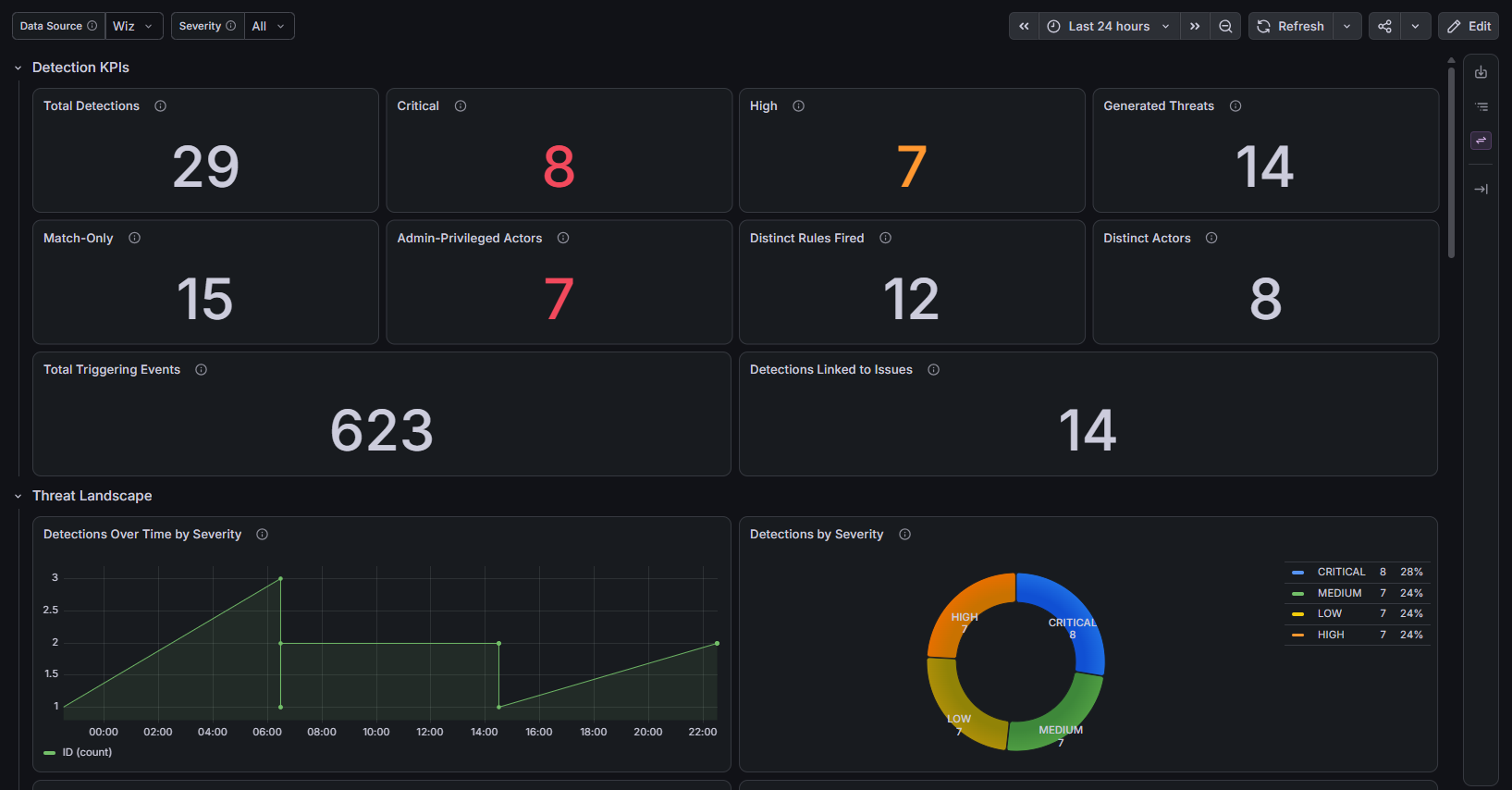Open the outline list icon in sidebar

(x=1481, y=106)
